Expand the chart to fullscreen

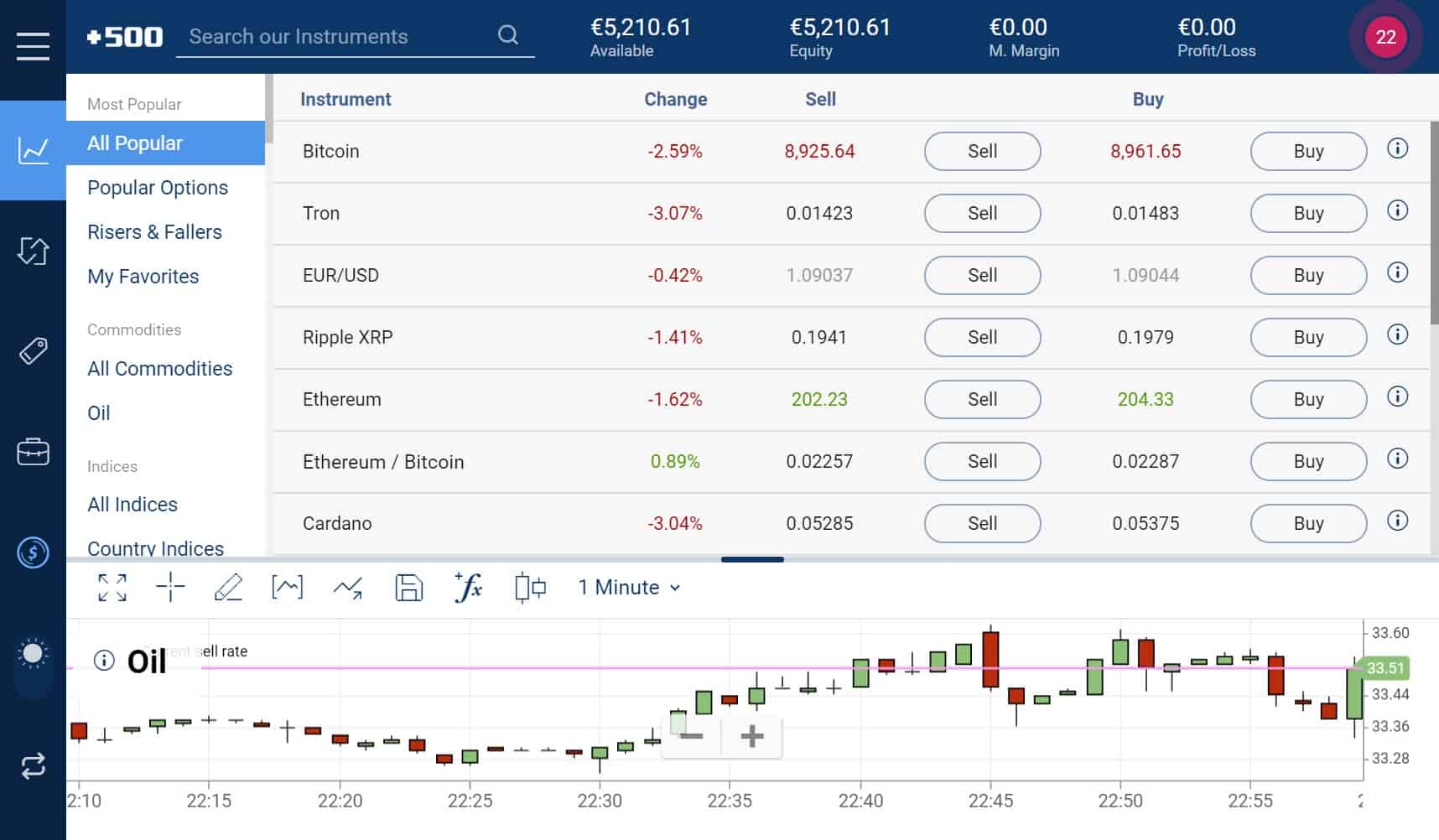pos(112,588)
